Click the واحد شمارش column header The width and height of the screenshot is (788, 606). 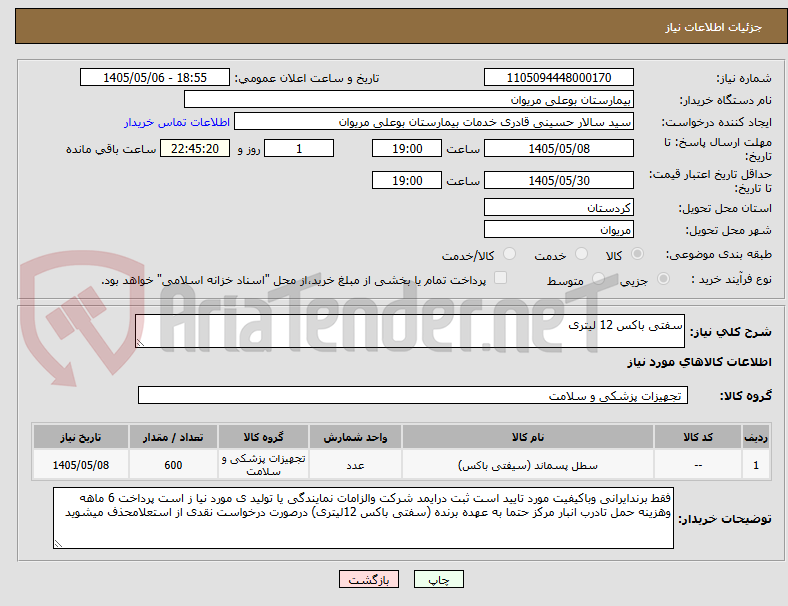[355, 437]
